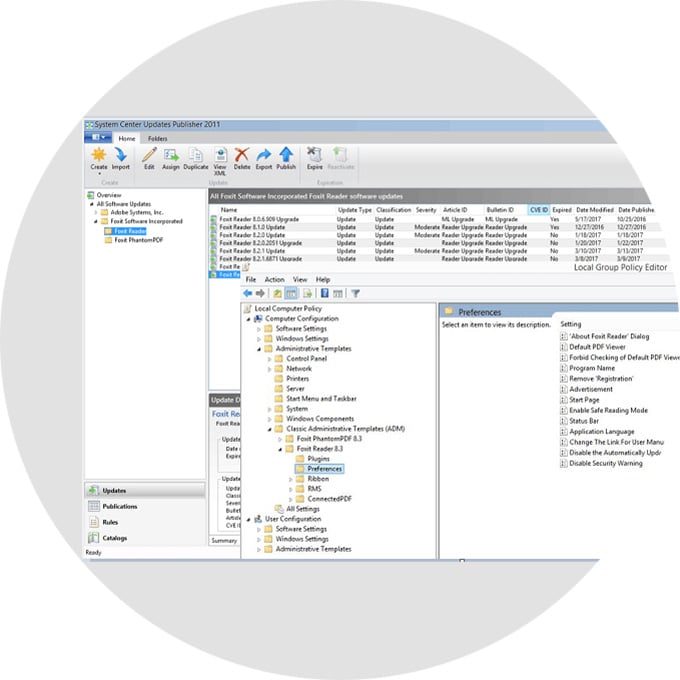The image size is (680, 680).
Task: Select User Configuration node
Action: point(293,519)
